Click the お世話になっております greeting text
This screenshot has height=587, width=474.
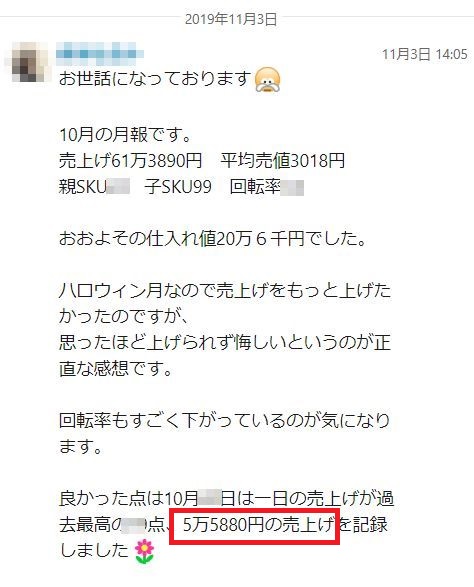point(155,79)
